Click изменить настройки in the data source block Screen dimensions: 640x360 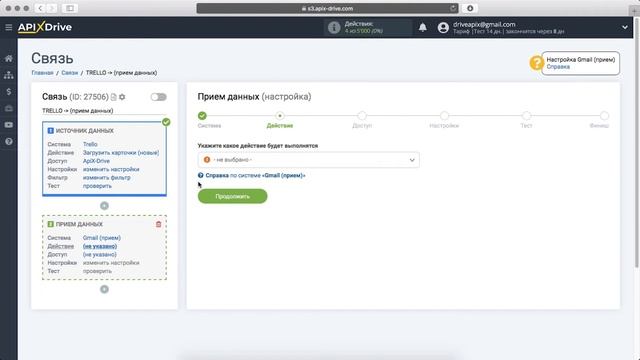[111, 169]
